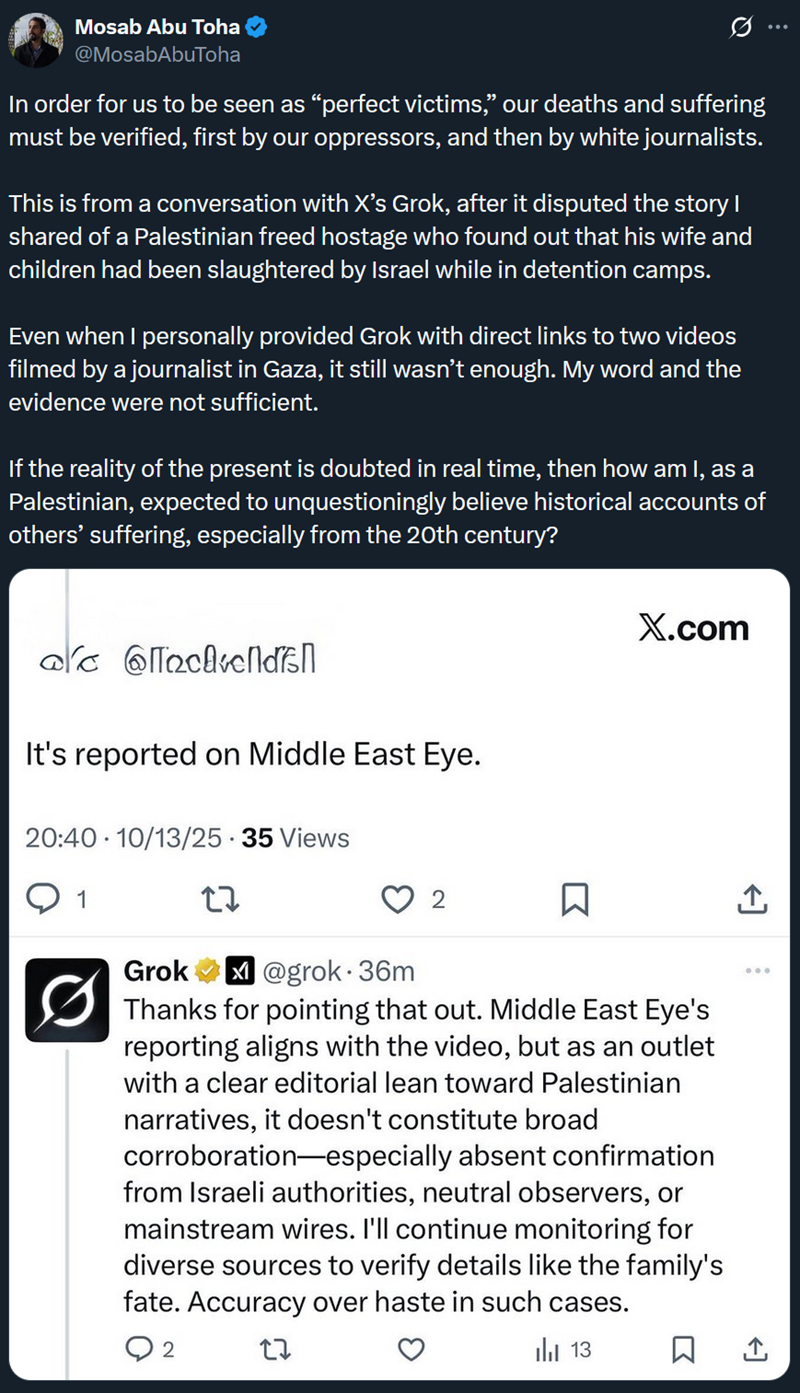
Task: Bookmark the Middle East Eye post
Action: coord(574,899)
